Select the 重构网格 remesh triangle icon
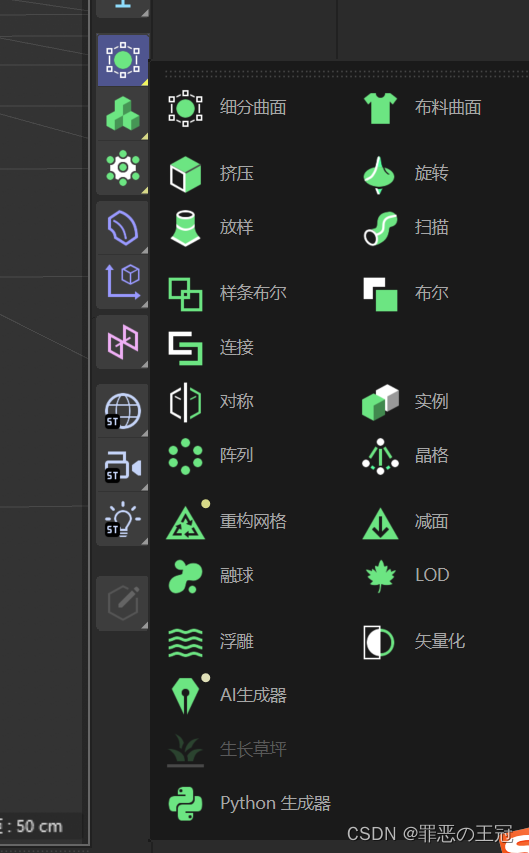Viewport: 529px width, 853px height. tap(186, 522)
